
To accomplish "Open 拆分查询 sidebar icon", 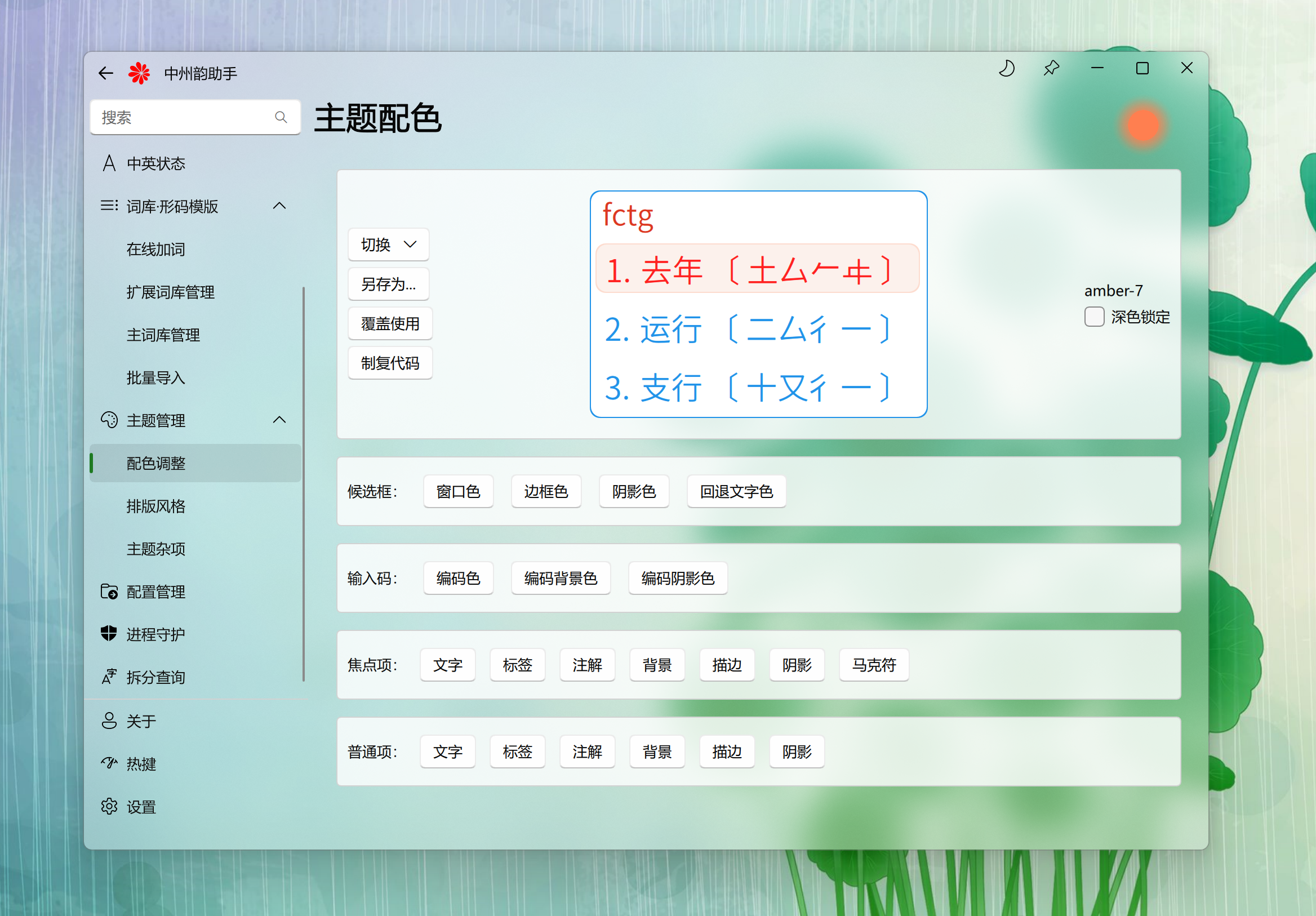I will click(x=109, y=677).
